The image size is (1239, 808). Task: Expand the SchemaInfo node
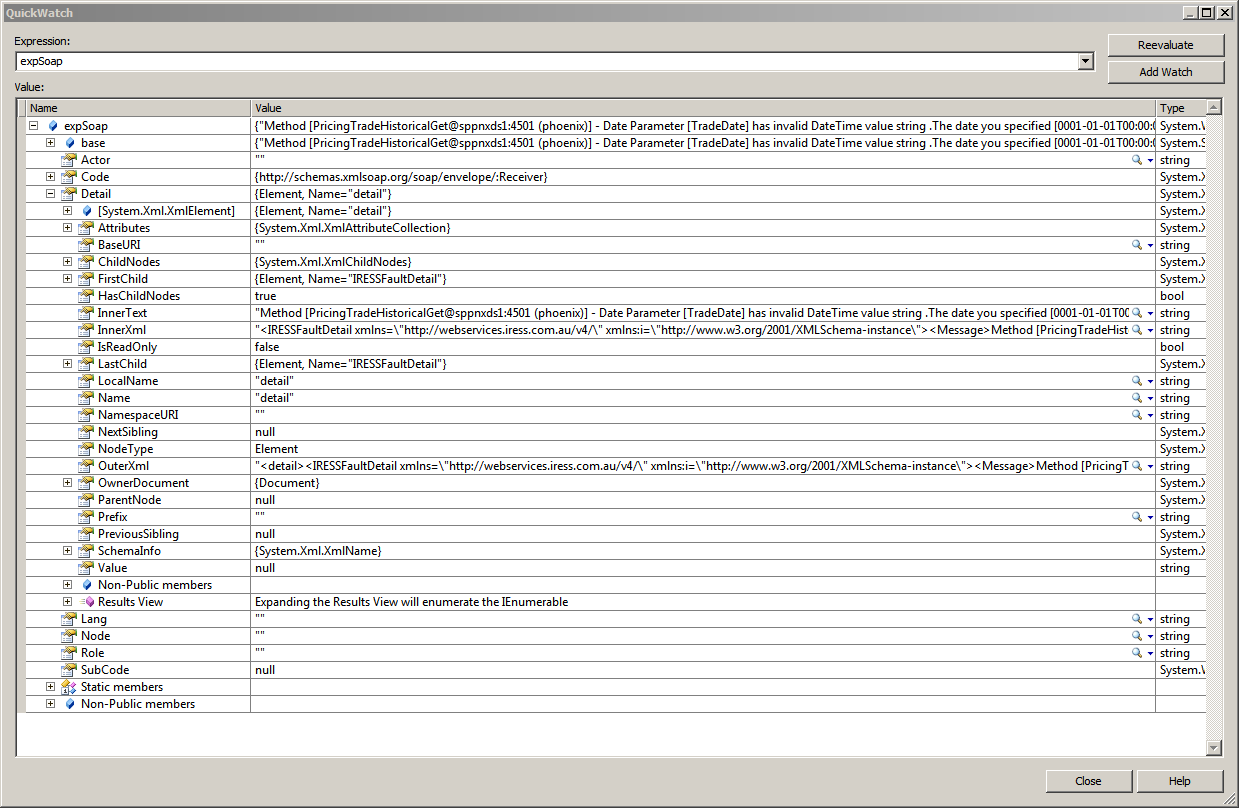coord(67,551)
